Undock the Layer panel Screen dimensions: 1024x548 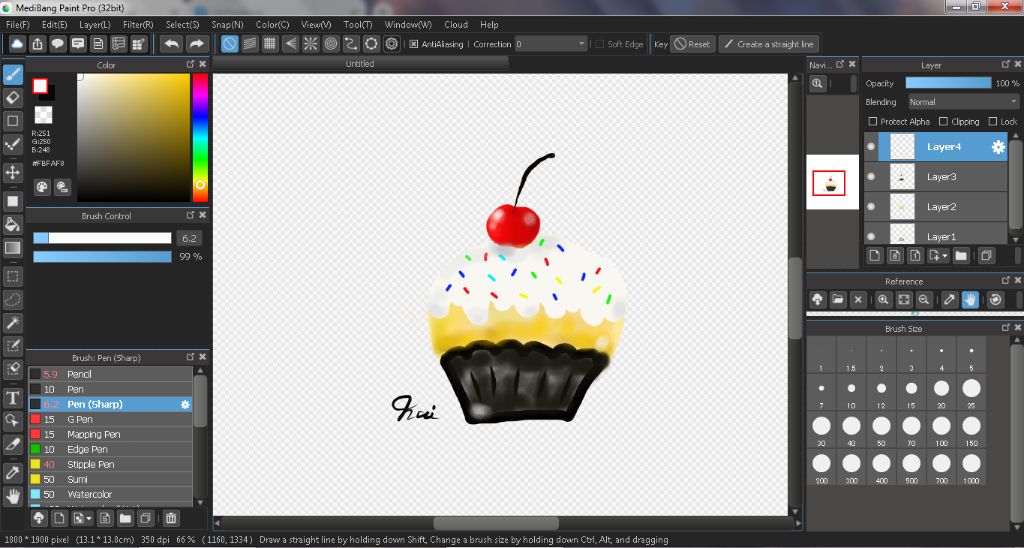(1005, 64)
